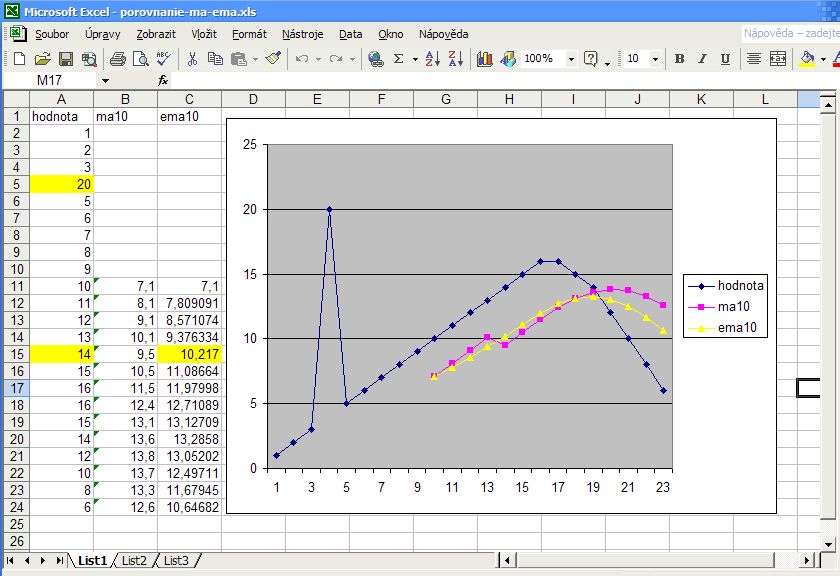Click the fill color bucket icon
This screenshot has height=576, width=840.
coord(807,58)
